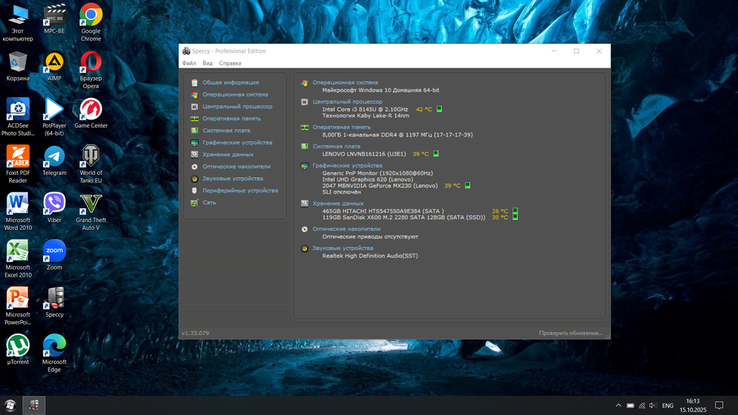Open the Оптические накопители heading in summary panel

point(346,229)
